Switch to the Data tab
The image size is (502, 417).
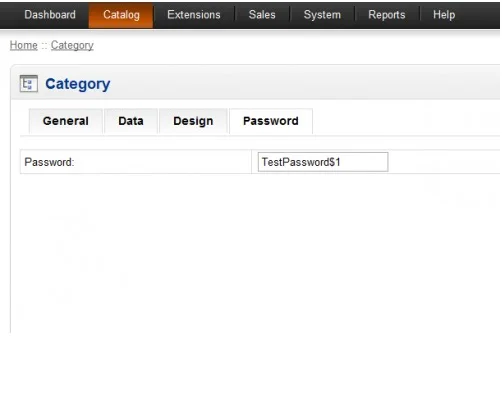coord(131,121)
